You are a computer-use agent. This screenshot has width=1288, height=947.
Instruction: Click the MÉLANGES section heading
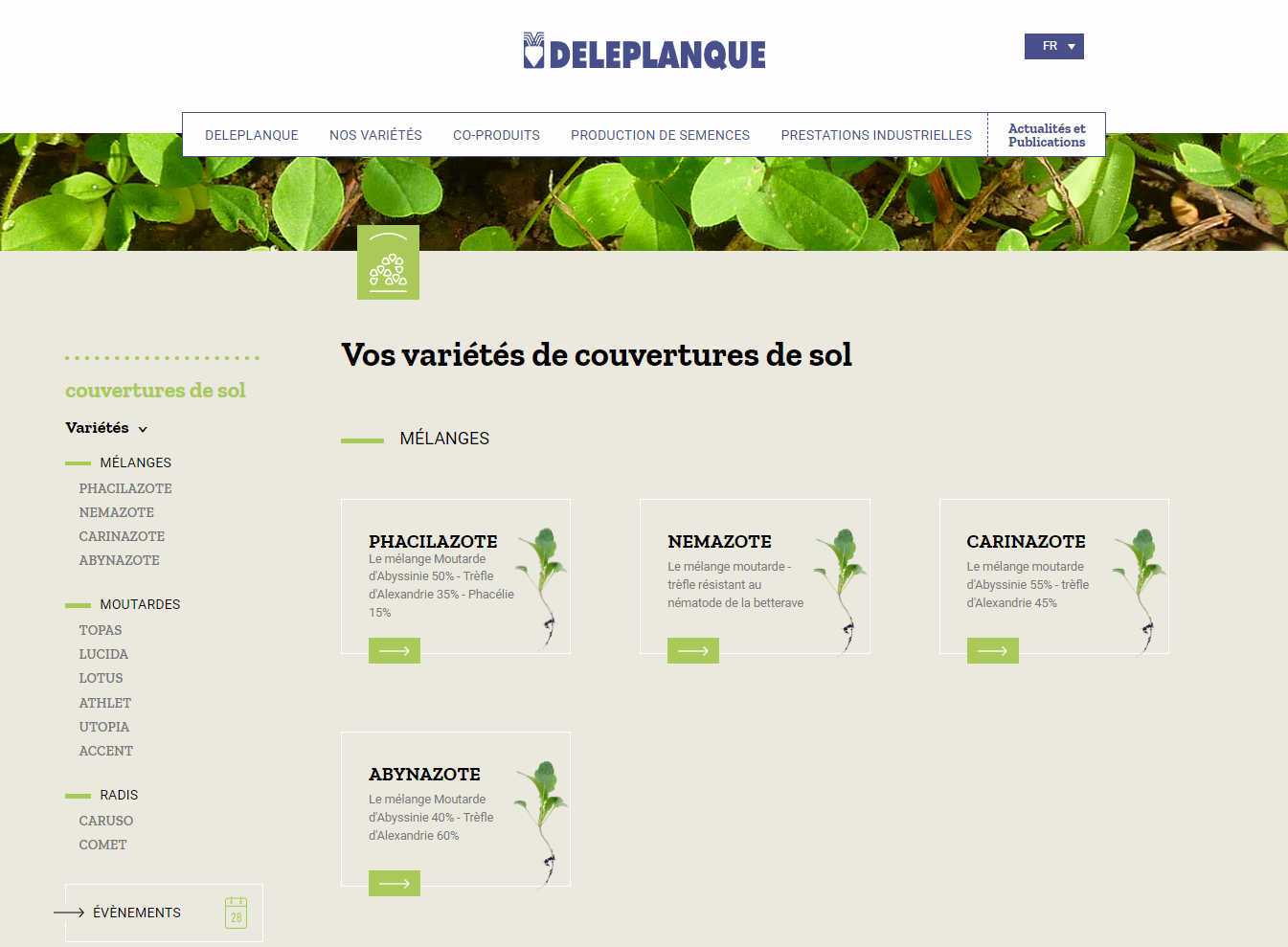pyautogui.click(x=444, y=439)
